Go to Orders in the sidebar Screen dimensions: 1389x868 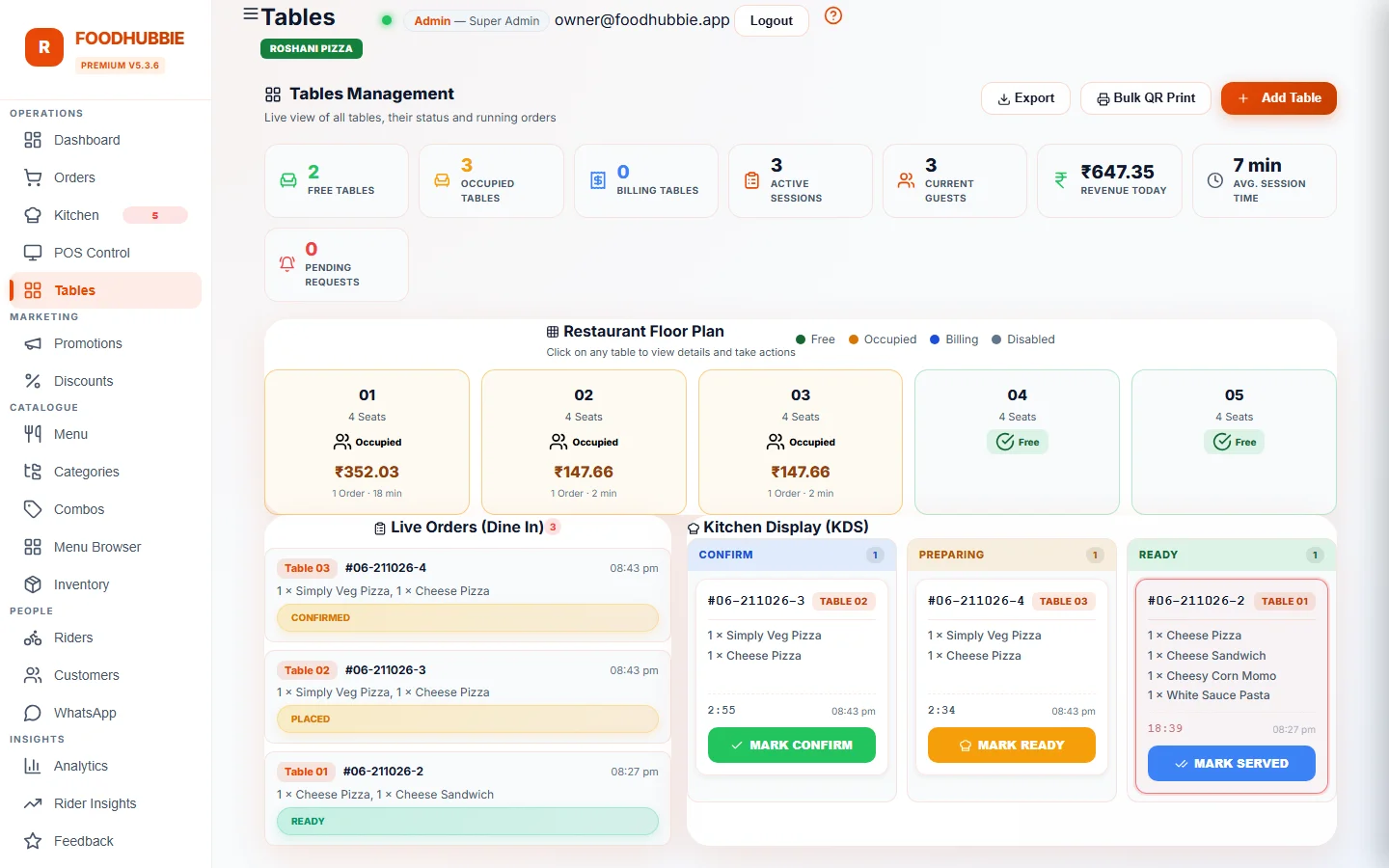pyautogui.click(x=105, y=177)
